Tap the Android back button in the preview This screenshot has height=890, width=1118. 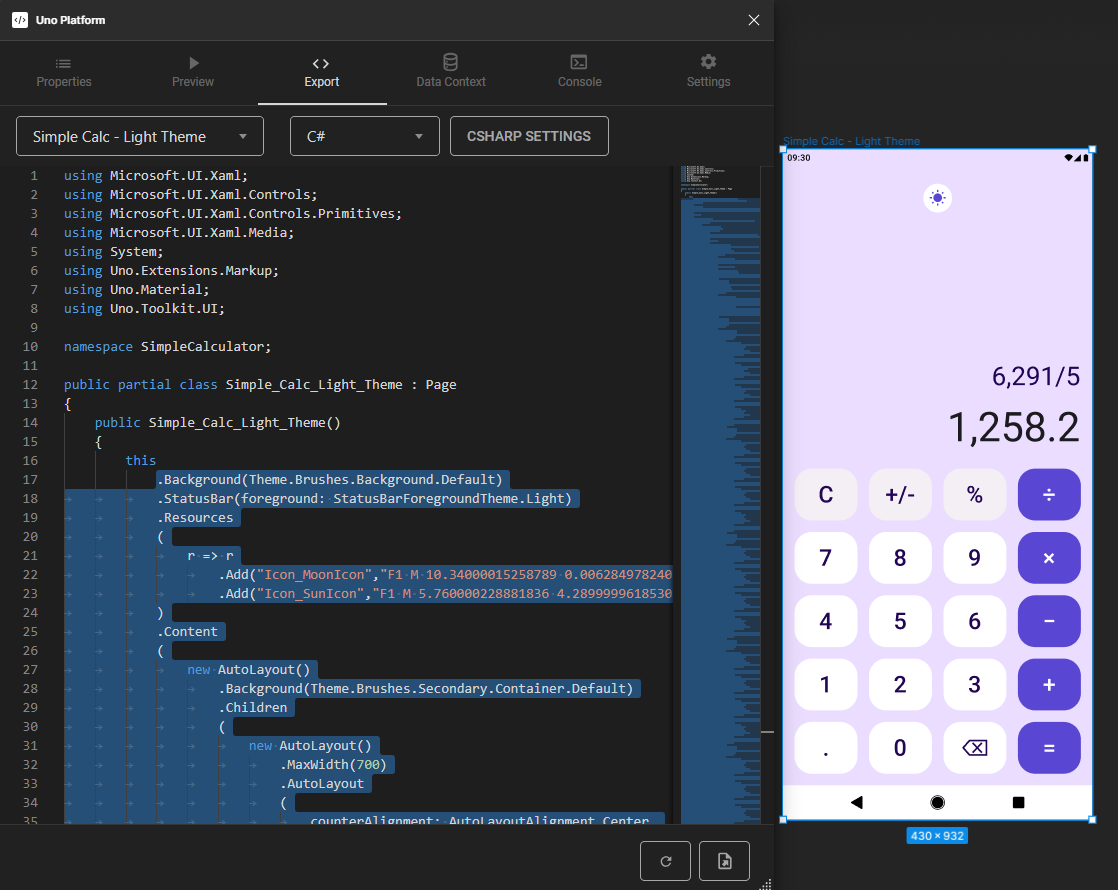point(857,801)
